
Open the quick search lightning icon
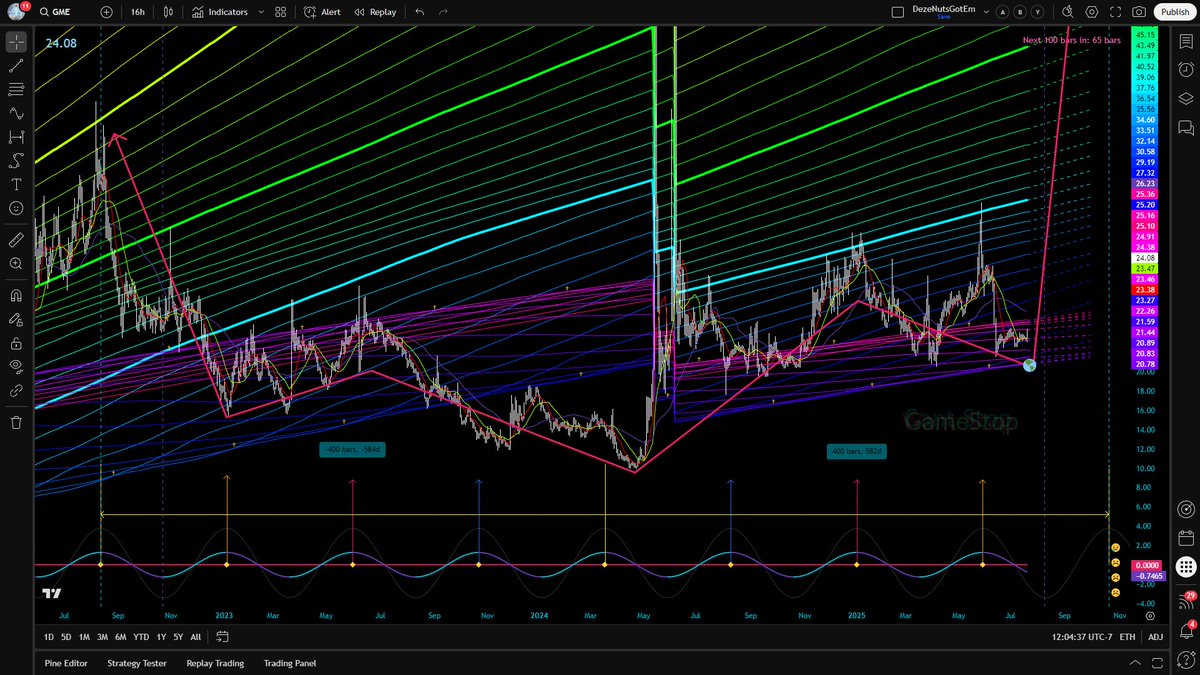coord(1068,12)
